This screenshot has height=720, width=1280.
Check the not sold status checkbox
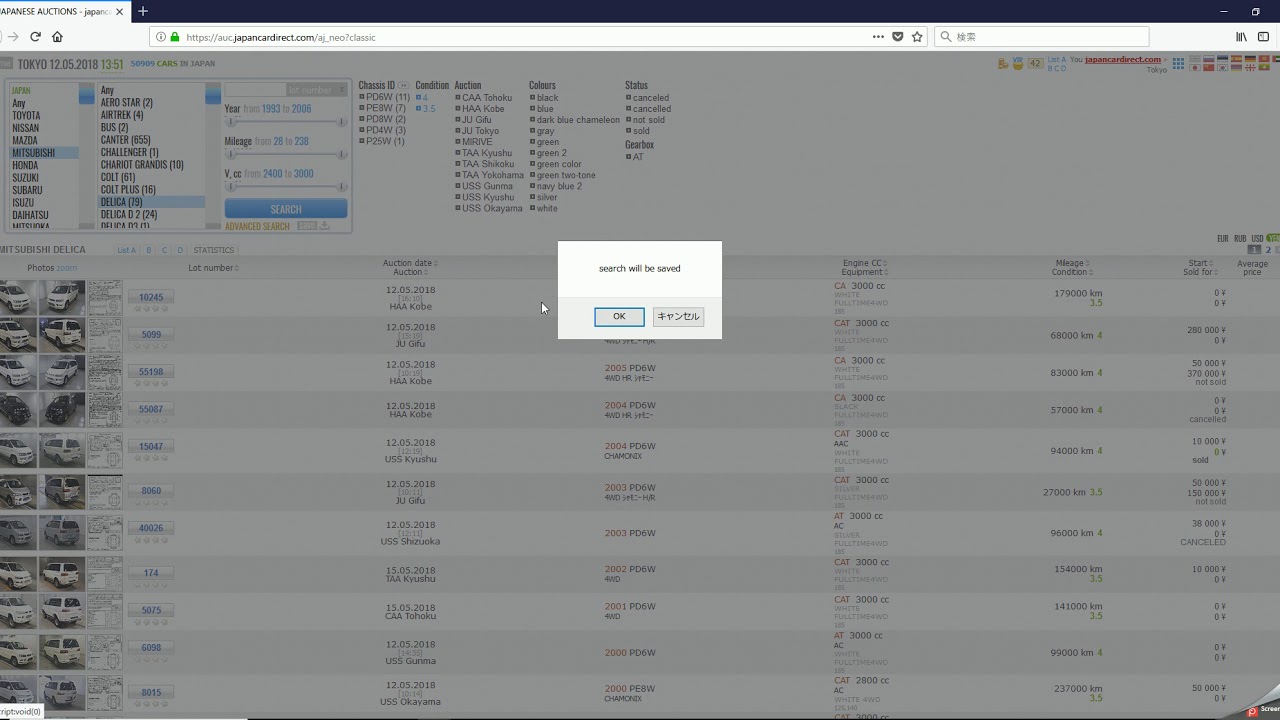pos(628,120)
